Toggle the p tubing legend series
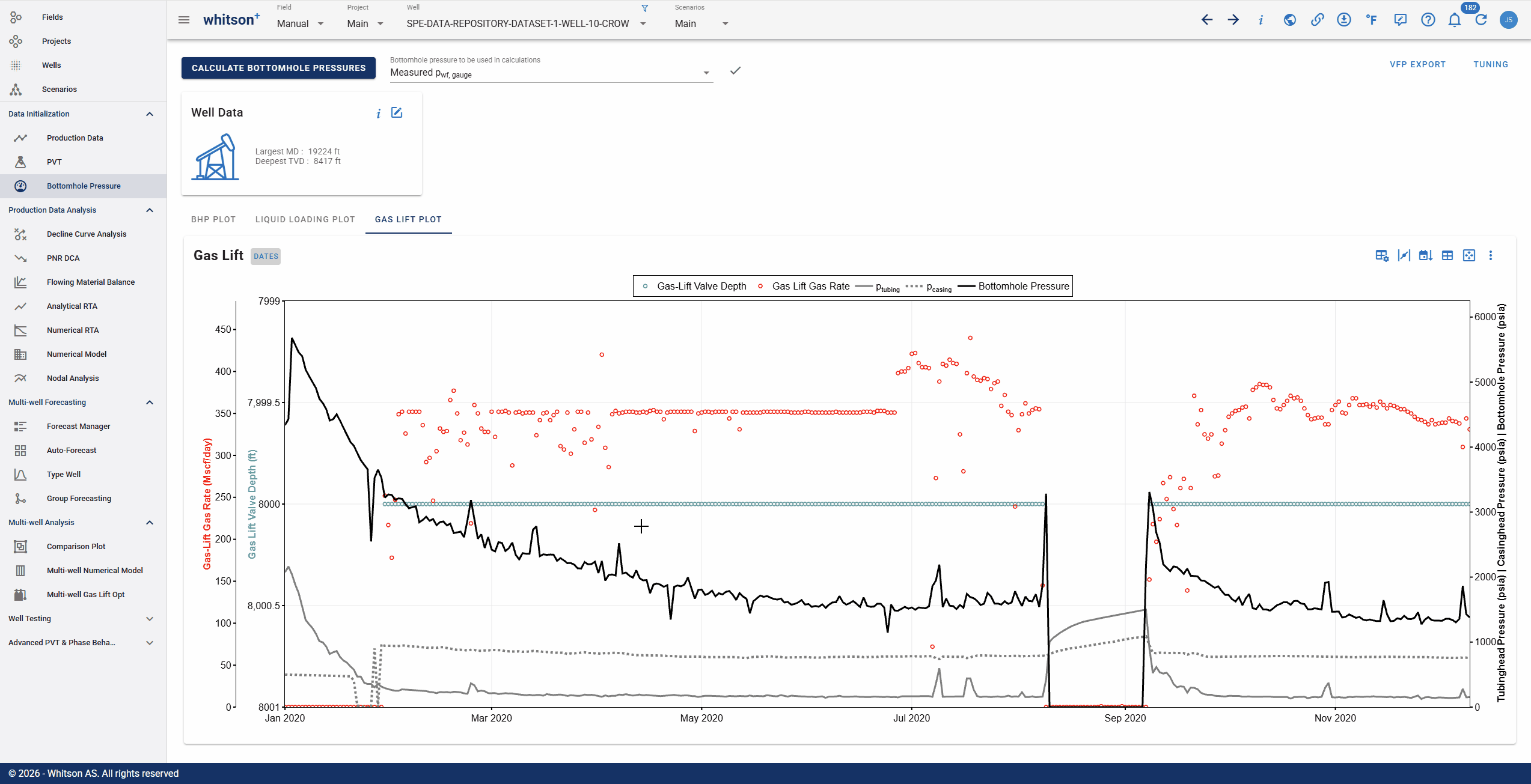This screenshot has width=1531, height=784. (878, 287)
